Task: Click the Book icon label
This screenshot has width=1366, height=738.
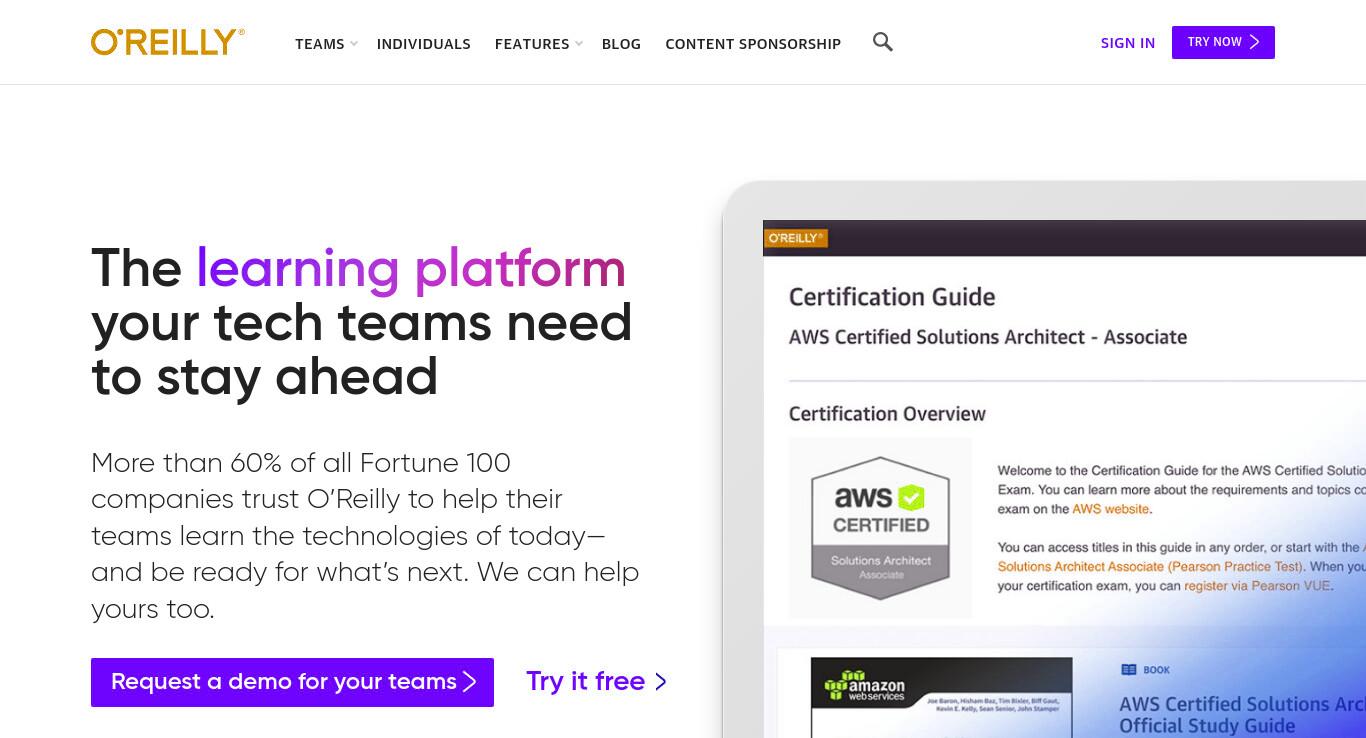Action: point(1145,670)
